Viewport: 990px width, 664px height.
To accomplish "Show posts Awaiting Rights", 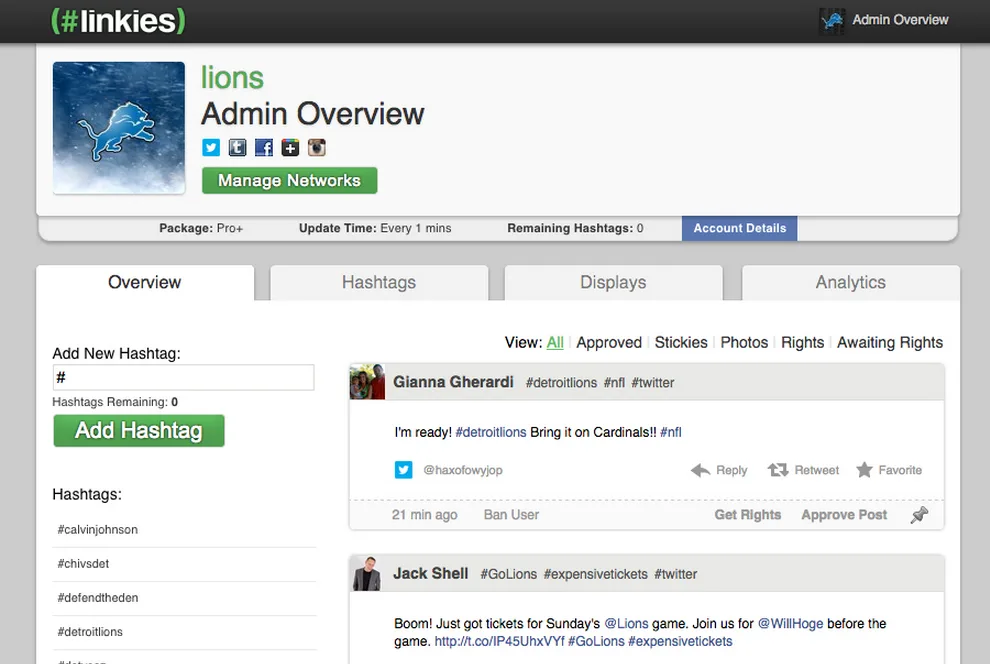I will coord(890,342).
